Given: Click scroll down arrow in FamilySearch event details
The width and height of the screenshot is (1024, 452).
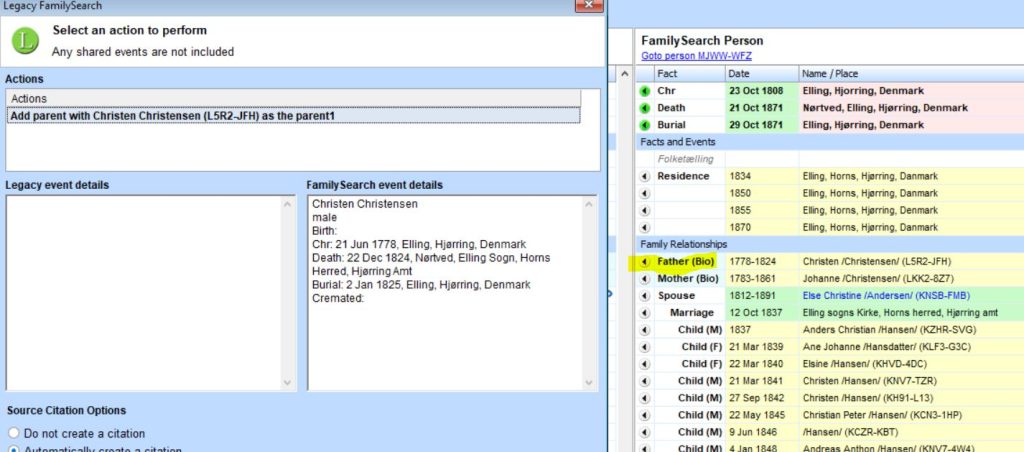Looking at the screenshot, I should pos(588,383).
